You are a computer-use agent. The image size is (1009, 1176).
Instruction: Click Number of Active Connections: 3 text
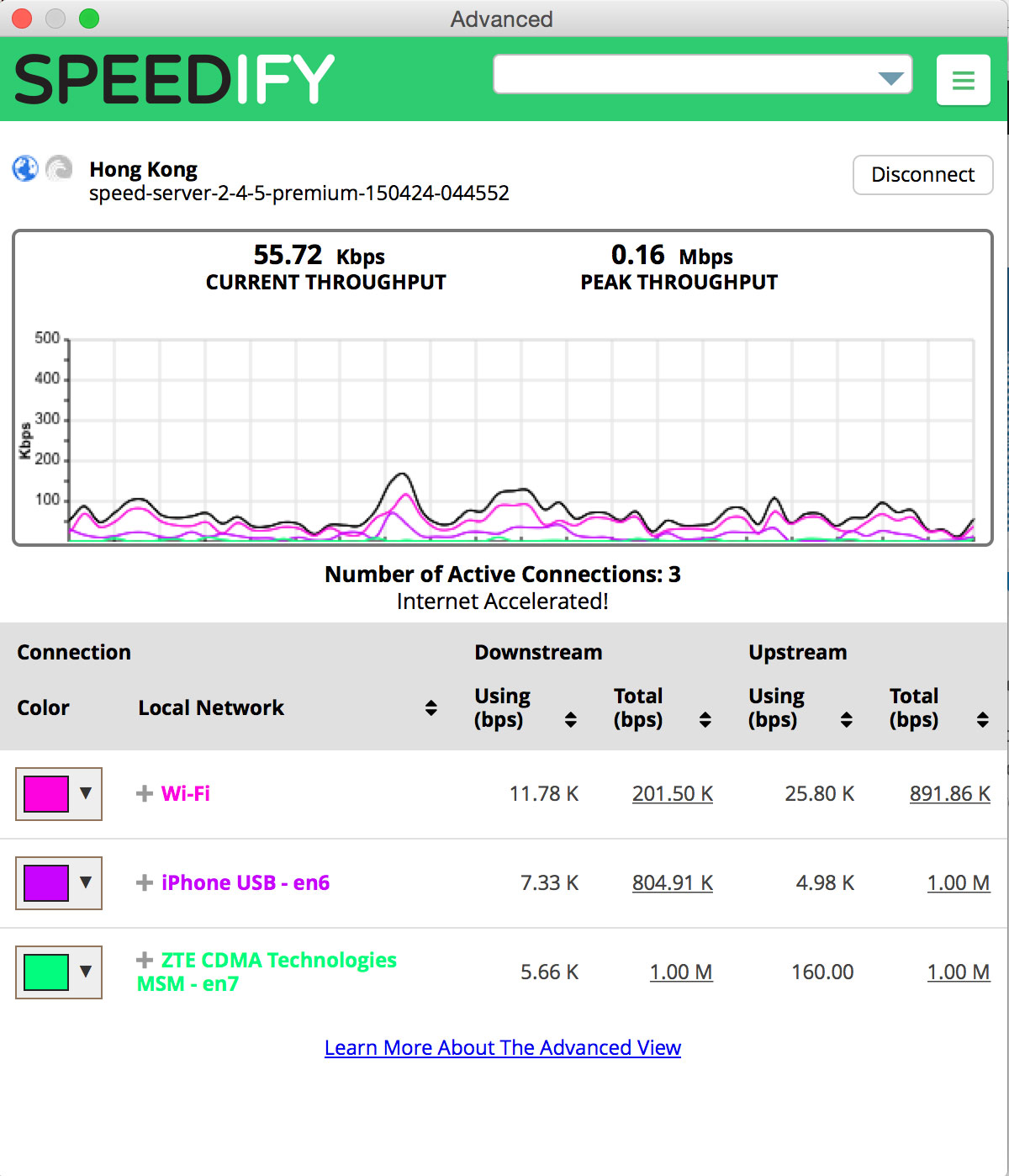pos(503,574)
